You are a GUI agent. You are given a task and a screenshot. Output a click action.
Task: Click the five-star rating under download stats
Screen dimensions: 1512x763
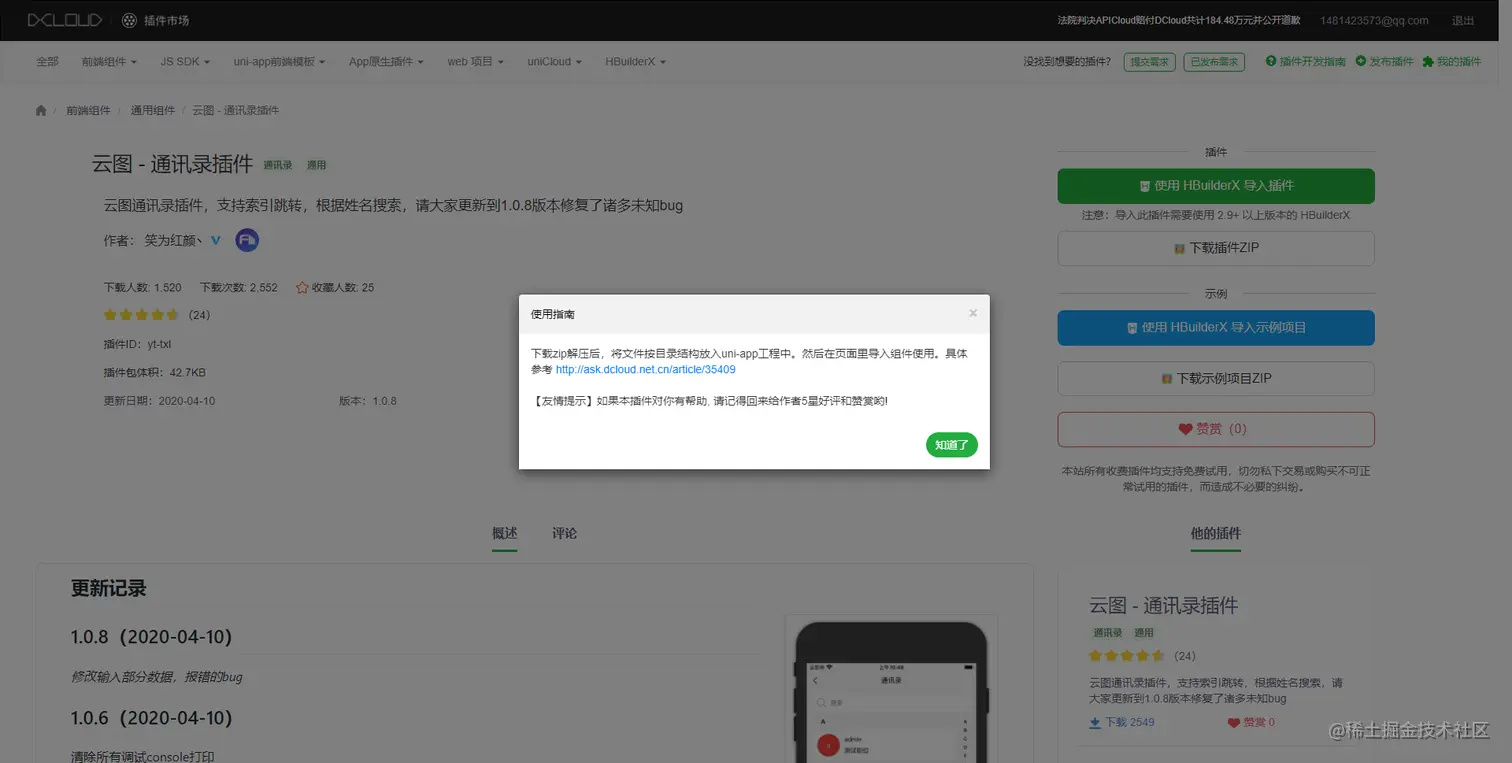[141, 314]
